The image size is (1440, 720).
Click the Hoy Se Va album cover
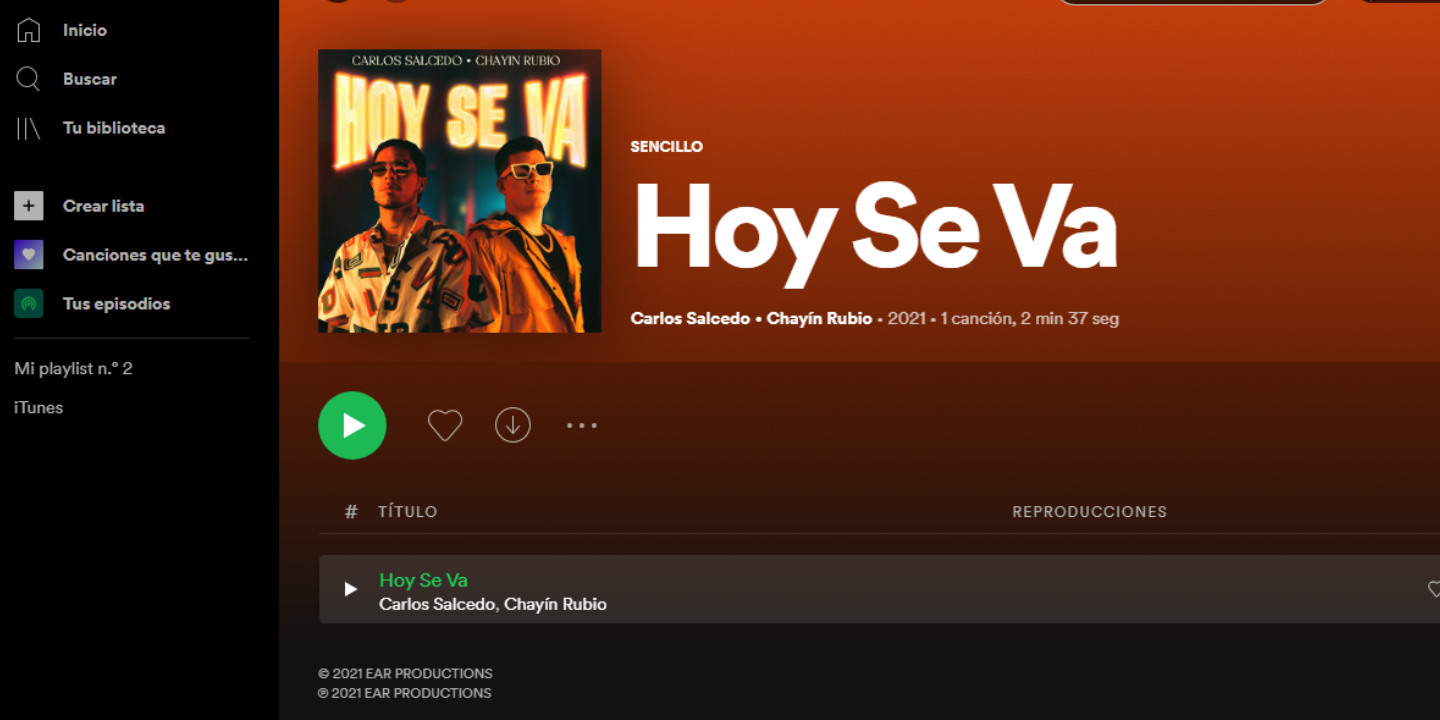click(x=460, y=191)
